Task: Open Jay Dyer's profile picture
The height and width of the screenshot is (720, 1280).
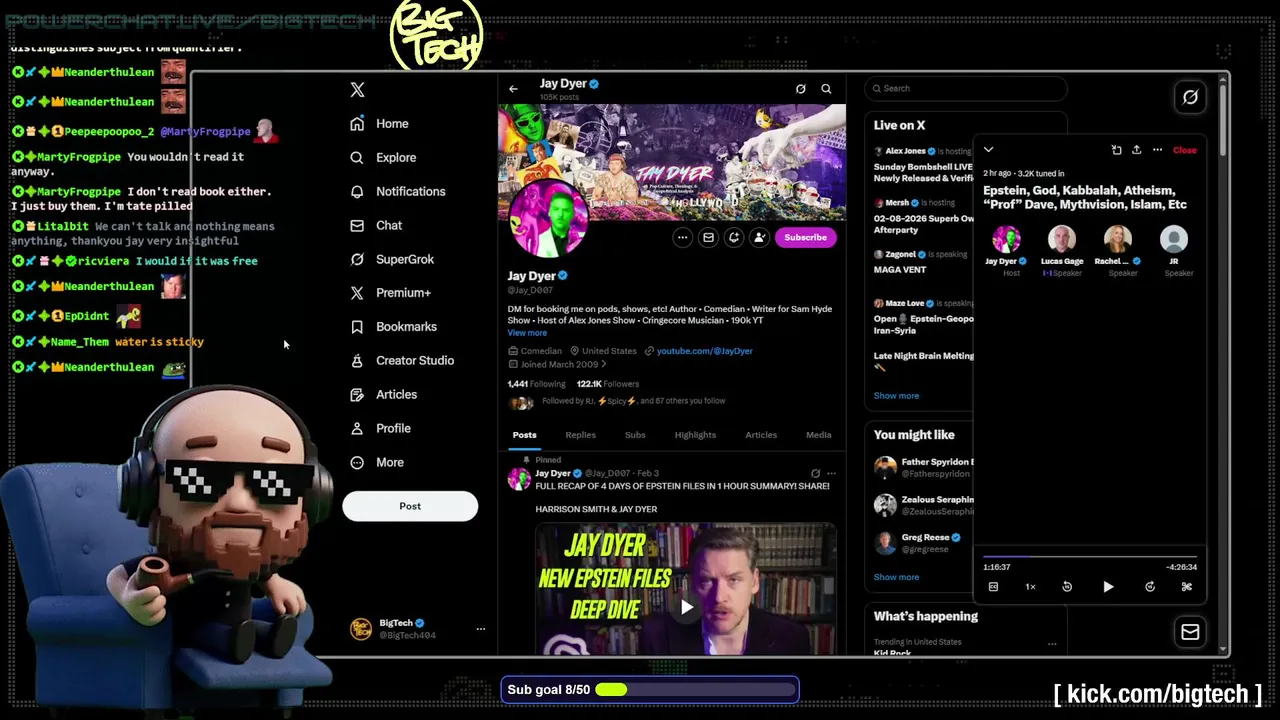Action: click(548, 218)
